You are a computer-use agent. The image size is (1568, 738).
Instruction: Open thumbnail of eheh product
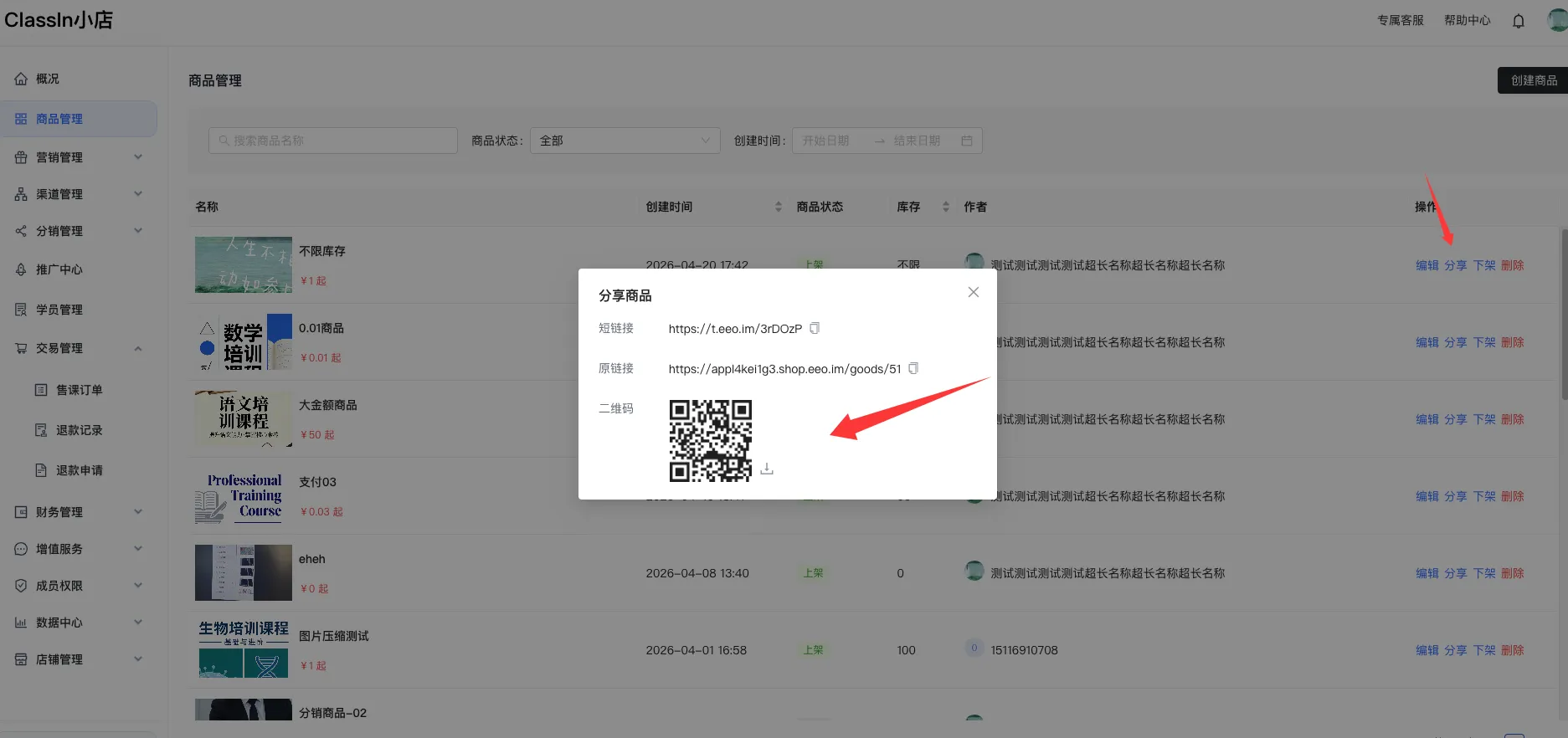244,572
